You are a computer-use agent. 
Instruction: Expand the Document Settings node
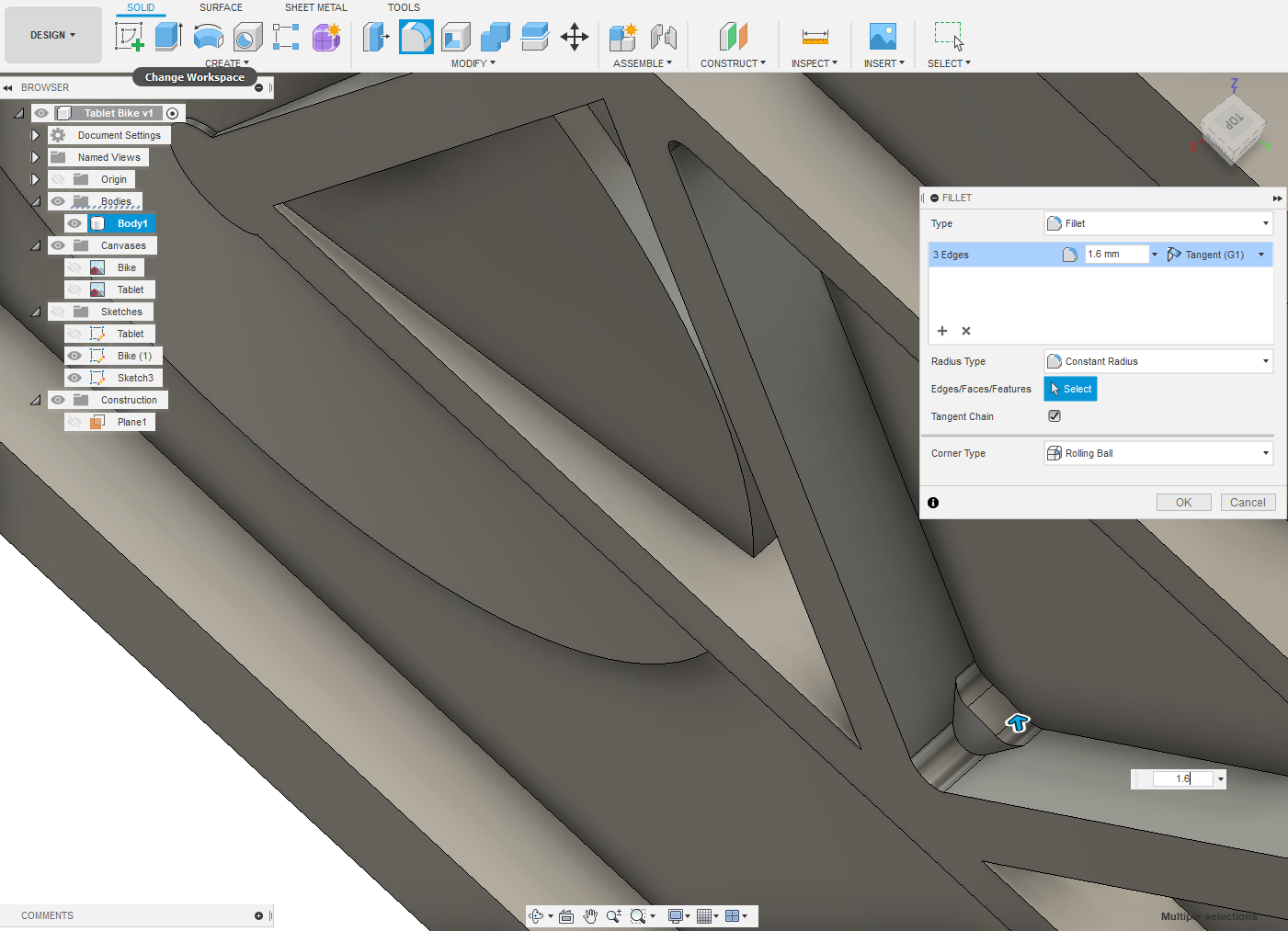click(x=35, y=135)
